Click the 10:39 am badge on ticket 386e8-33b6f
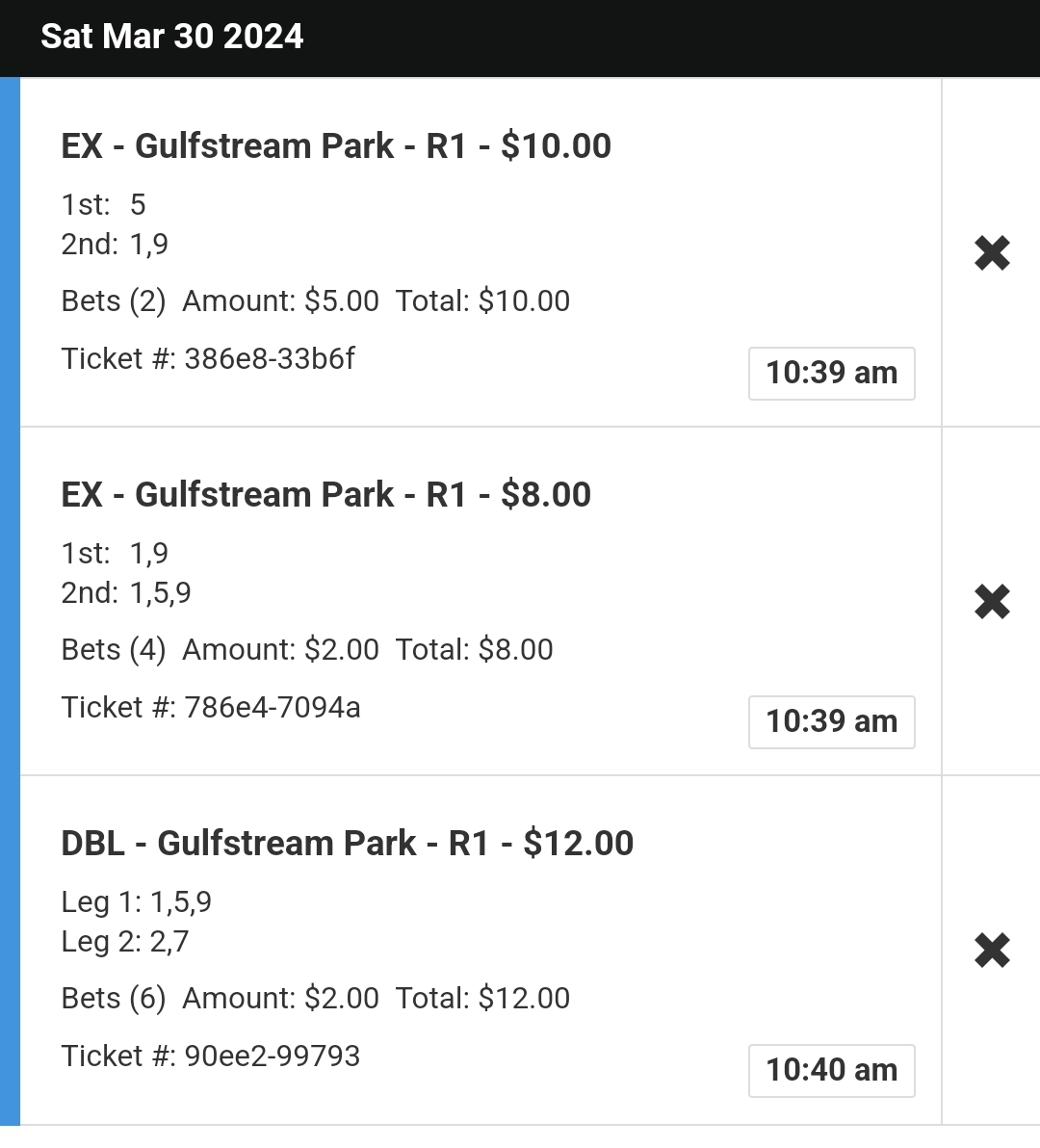 click(x=831, y=374)
